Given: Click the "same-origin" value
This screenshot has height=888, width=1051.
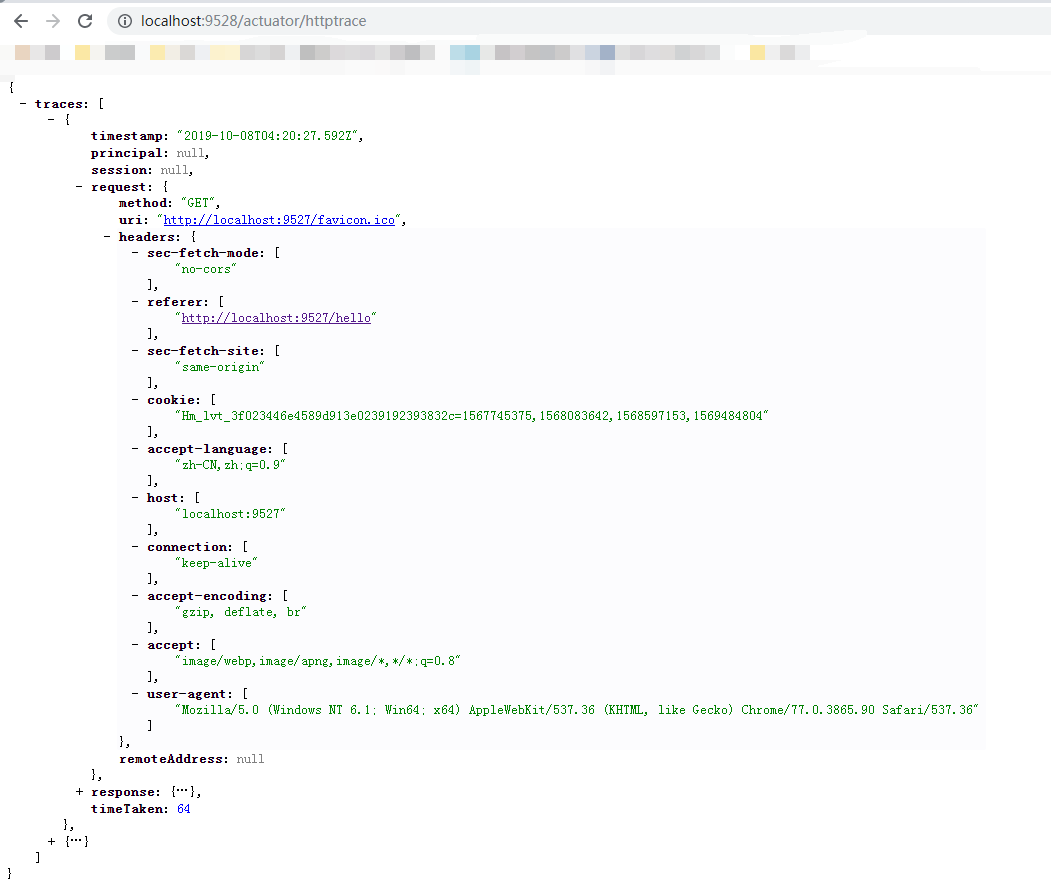Looking at the screenshot, I should point(220,367).
